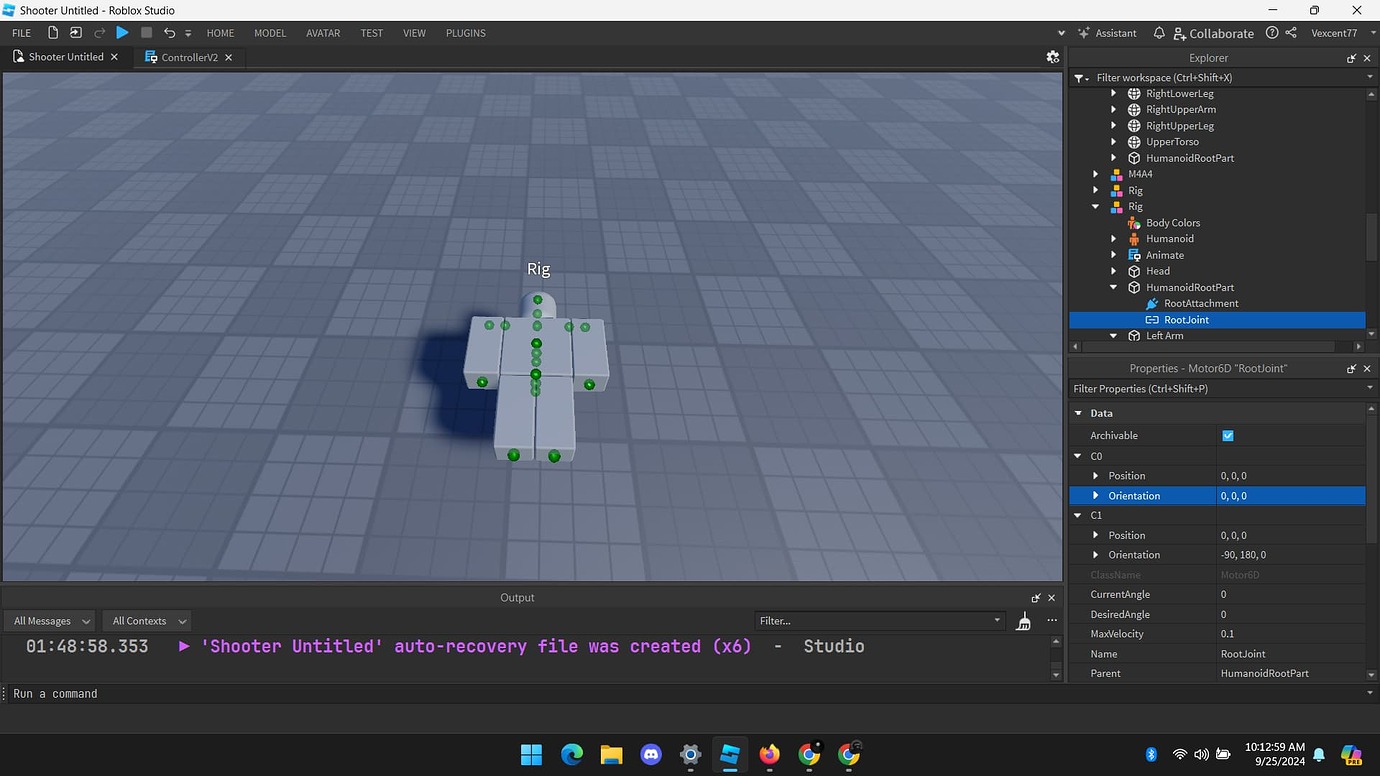Click the Undo icon in quick access toolbar
This screenshot has height=776, width=1380.
tap(168, 32)
